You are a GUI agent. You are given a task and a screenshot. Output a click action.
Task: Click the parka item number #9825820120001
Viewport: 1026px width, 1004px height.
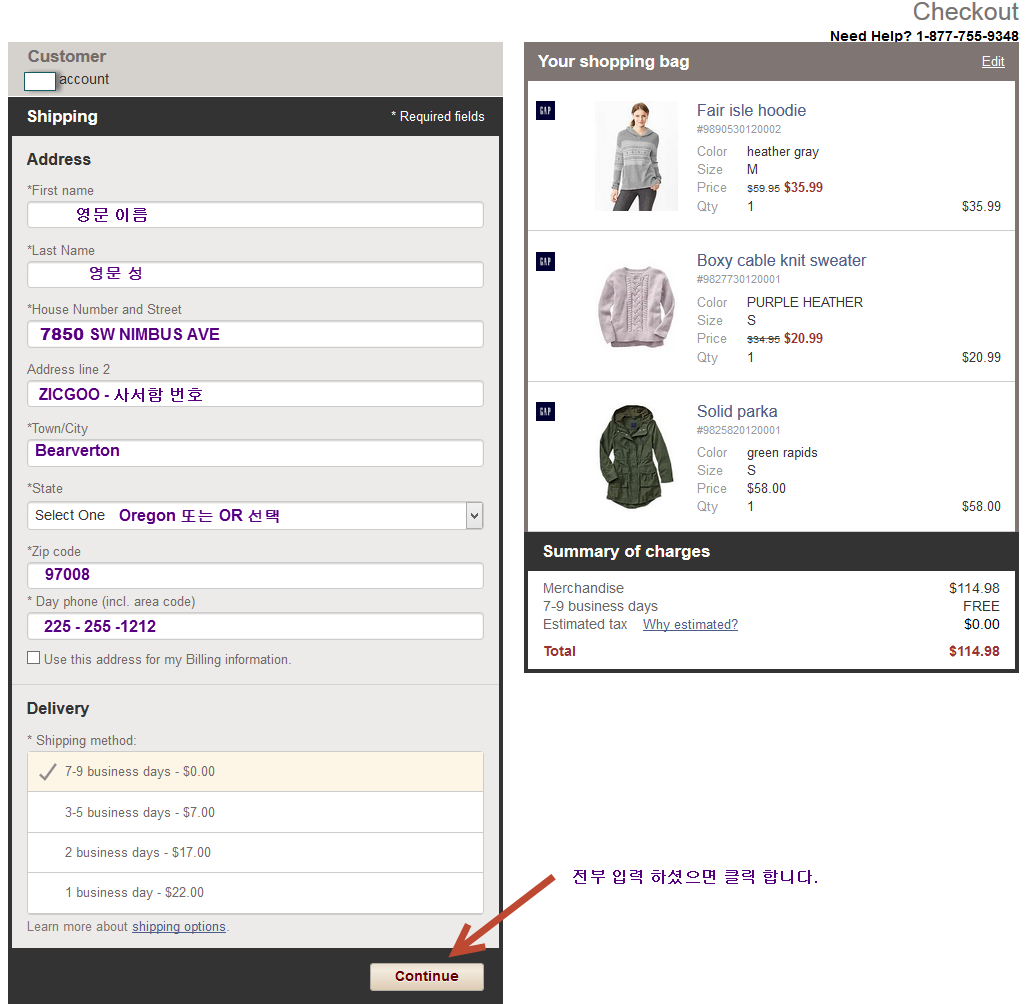pyautogui.click(x=739, y=430)
